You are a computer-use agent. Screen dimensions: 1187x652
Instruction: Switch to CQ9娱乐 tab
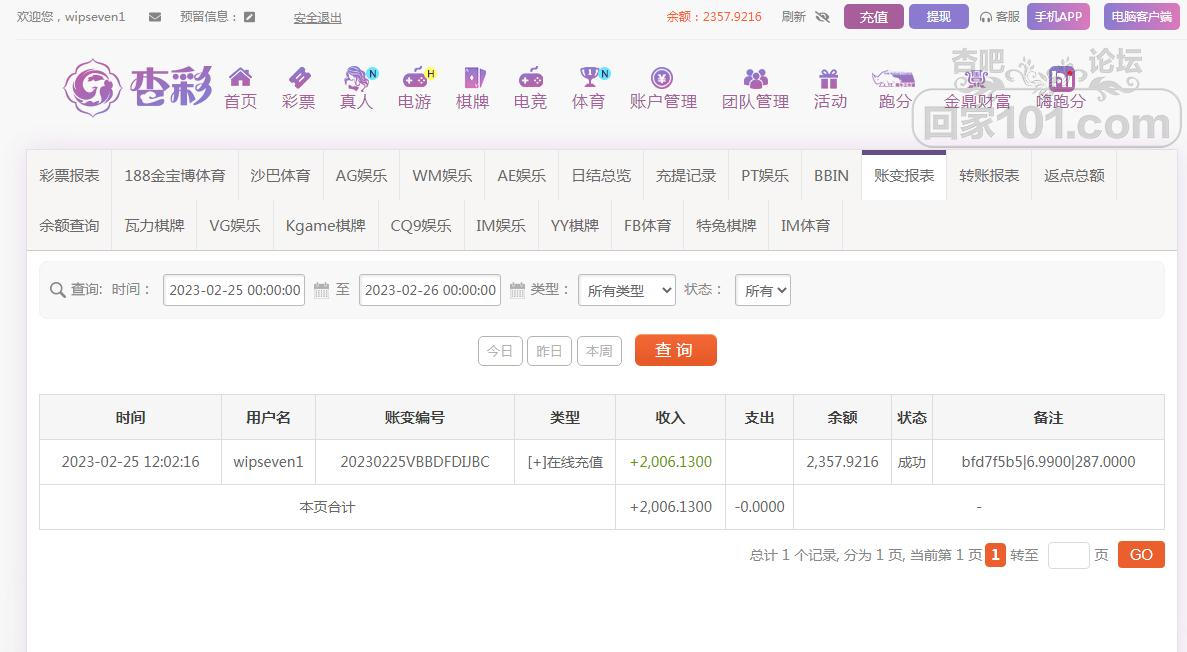point(421,226)
